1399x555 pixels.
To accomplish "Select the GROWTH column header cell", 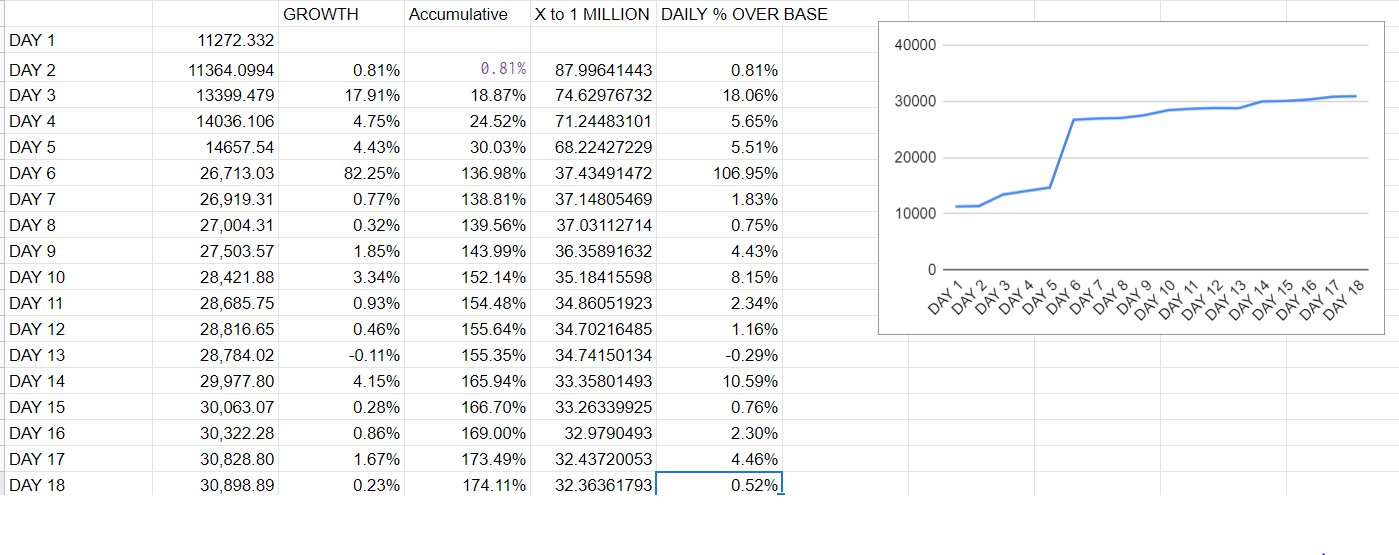I will pyautogui.click(x=341, y=15).
